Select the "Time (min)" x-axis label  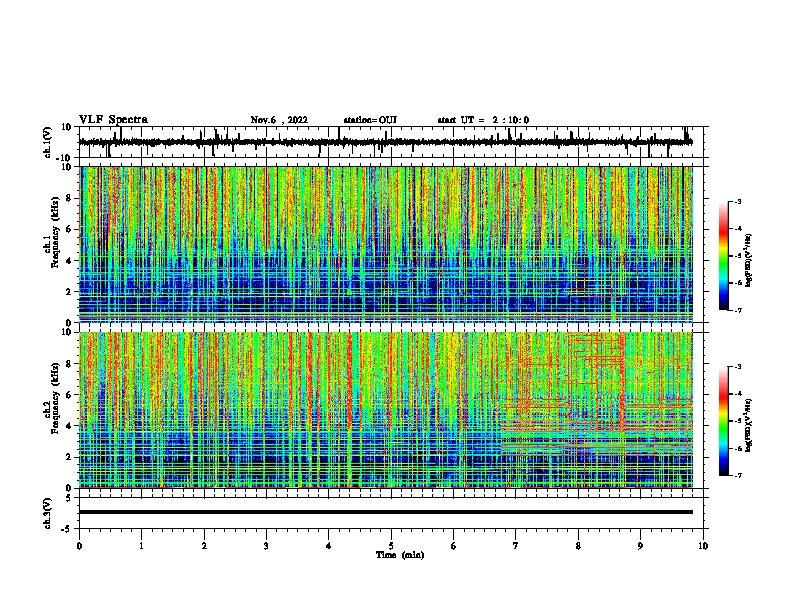400,555
